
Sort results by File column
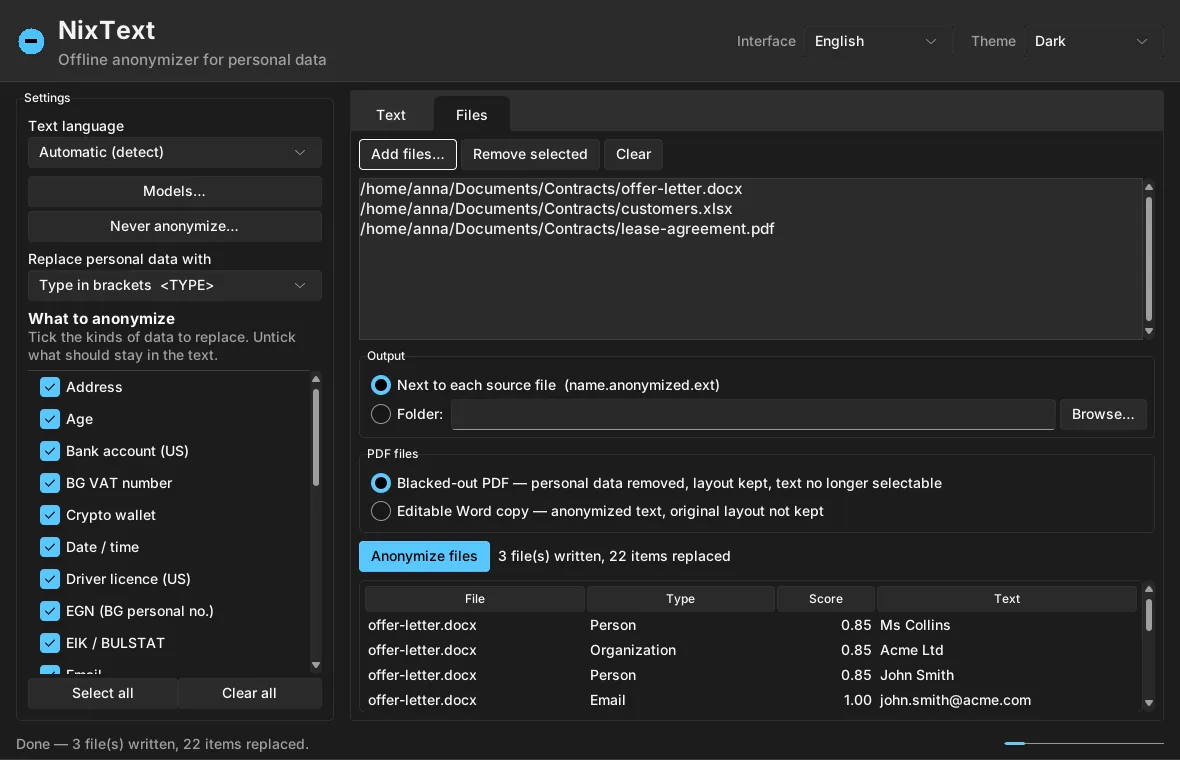click(475, 599)
